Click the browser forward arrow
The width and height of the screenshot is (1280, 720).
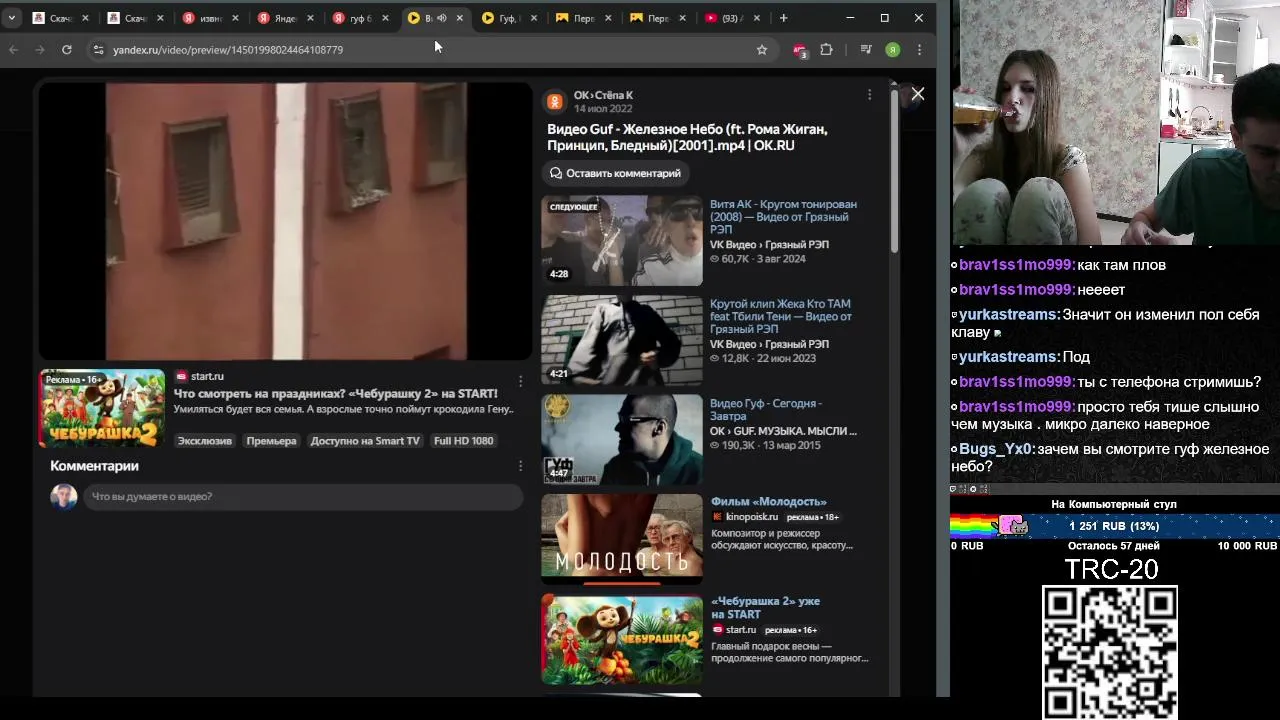(40, 49)
